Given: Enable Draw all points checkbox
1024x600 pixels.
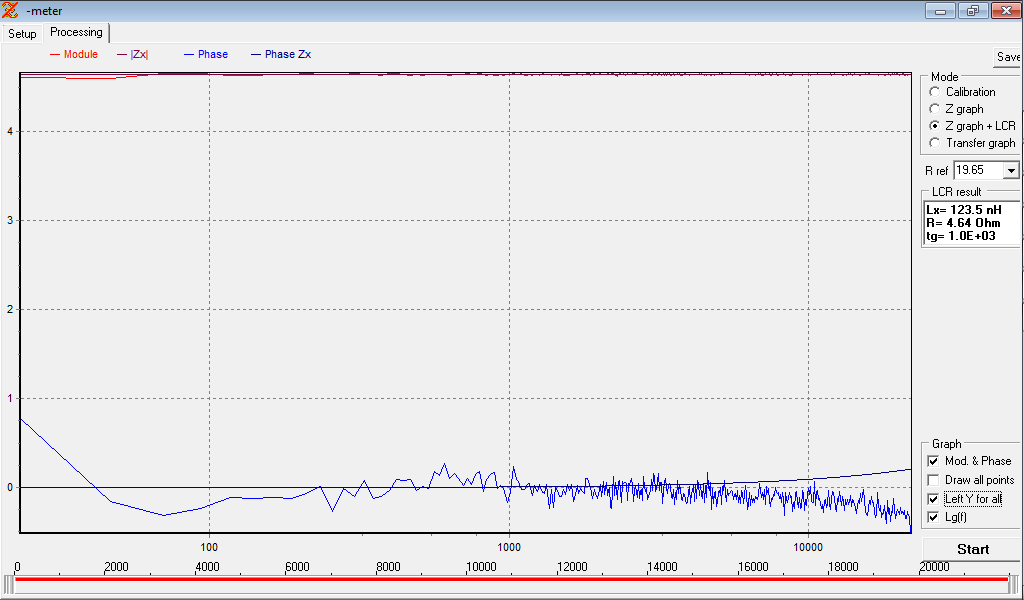Looking at the screenshot, I should click(x=933, y=480).
